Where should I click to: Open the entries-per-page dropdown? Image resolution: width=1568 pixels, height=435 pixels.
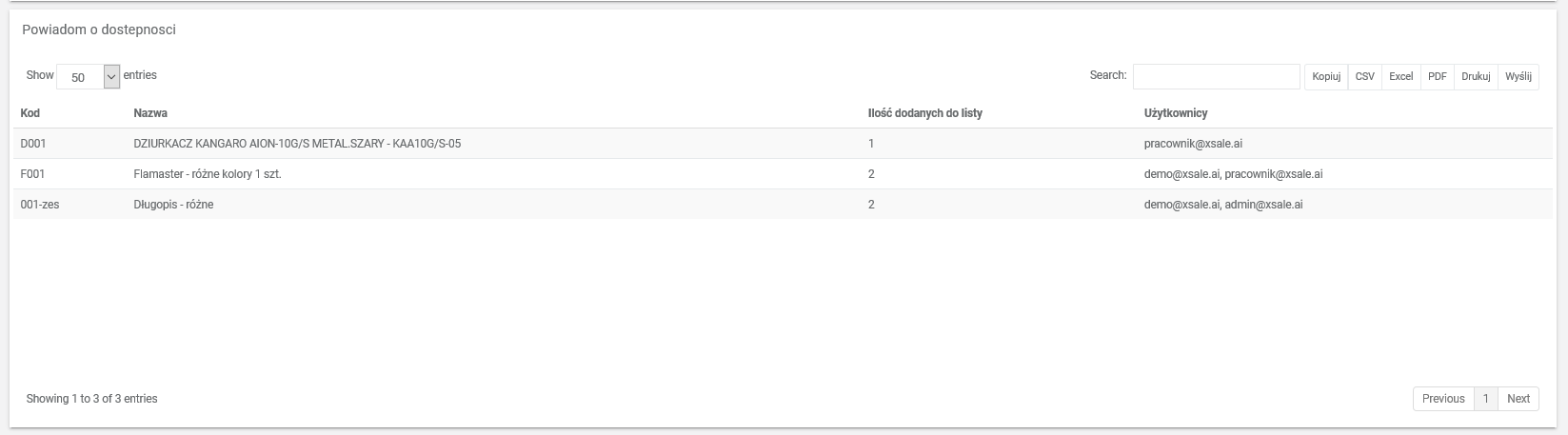click(88, 77)
